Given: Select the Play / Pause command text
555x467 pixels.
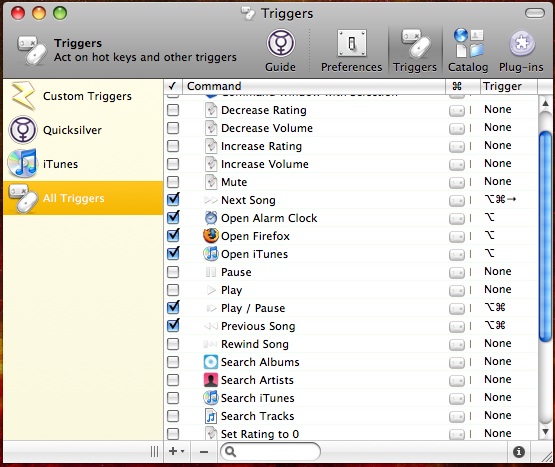Looking at the screenshot, I should pyautogui.click(x=253, y=308).
